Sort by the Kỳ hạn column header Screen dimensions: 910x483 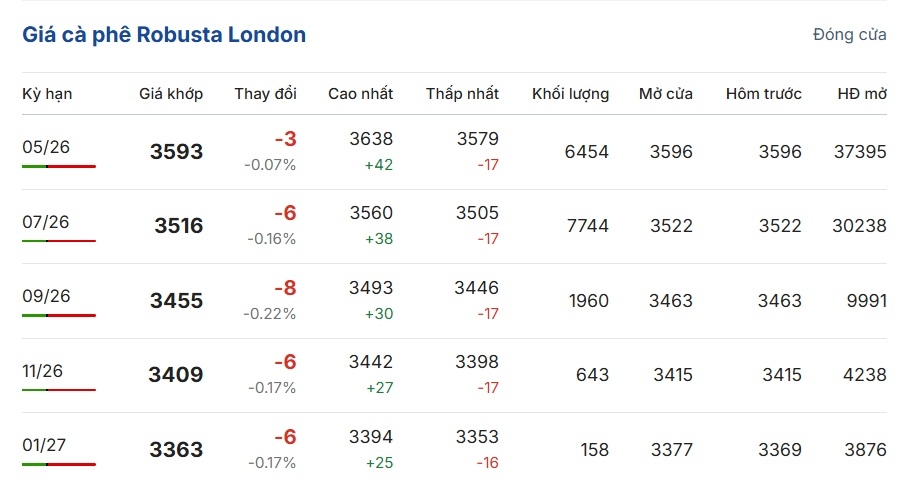47,94
